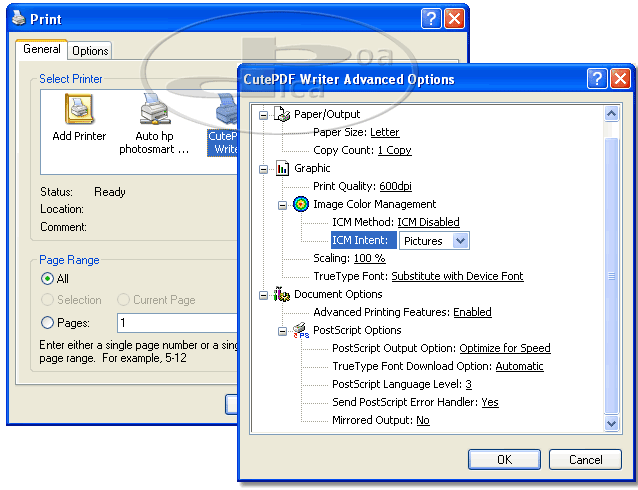
Task: Switch to the General tab
Action: [42, 49]
